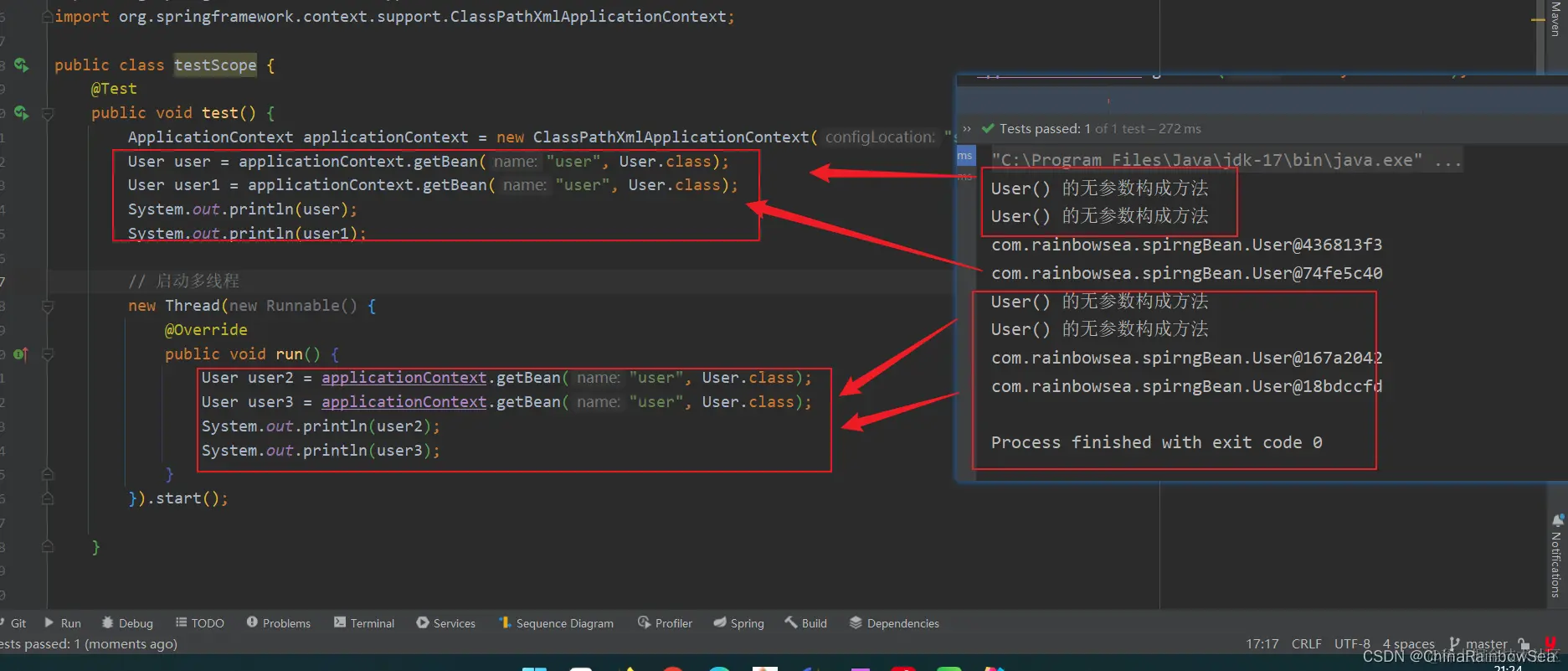Viewport: 1568px width, 671px height.
Task: Click the java.exe command line in console
Action: (1227, 160)
